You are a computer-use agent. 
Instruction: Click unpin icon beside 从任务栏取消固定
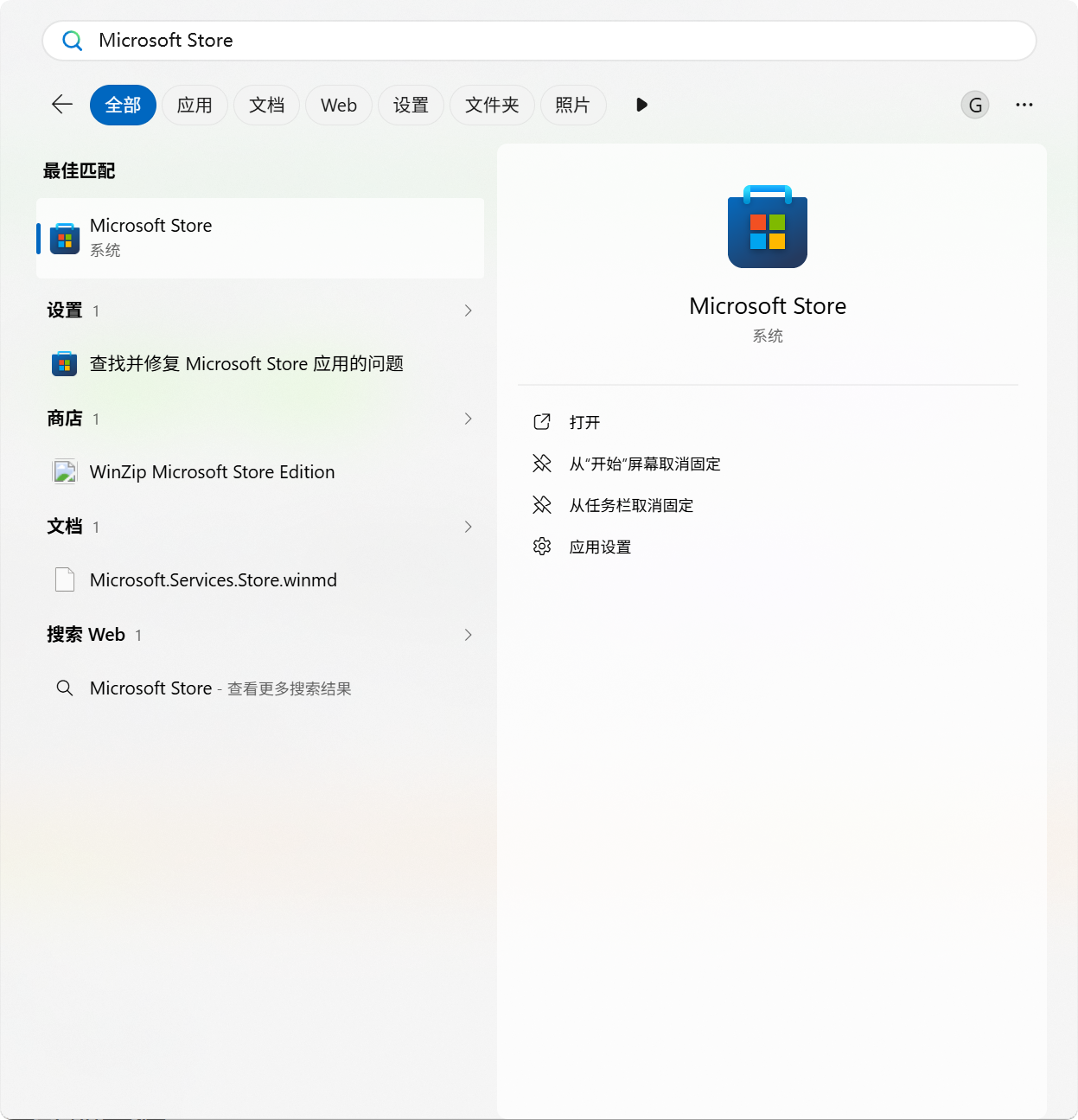point(542,505)
